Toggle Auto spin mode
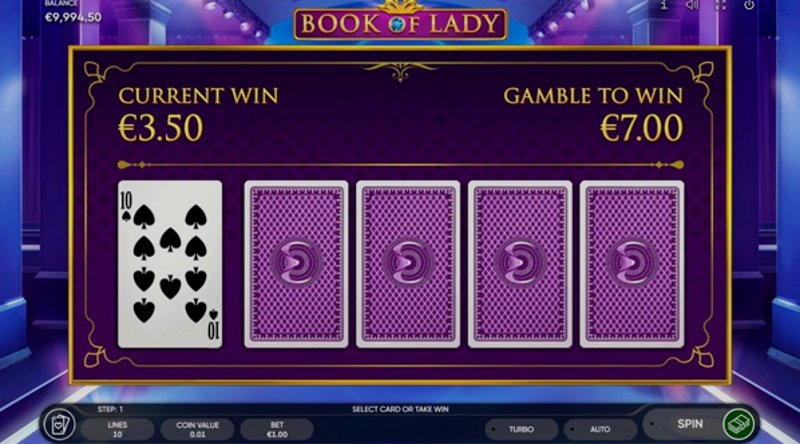 pos(600,429)
